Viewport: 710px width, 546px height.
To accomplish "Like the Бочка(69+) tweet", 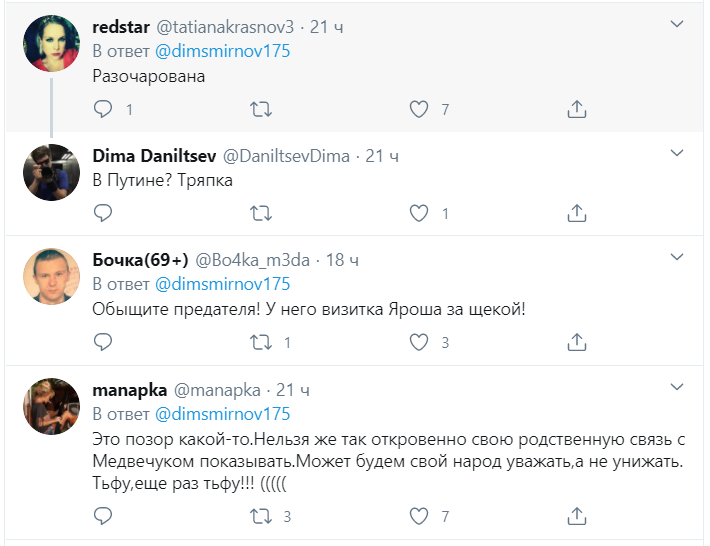I will tap(420, 342).
